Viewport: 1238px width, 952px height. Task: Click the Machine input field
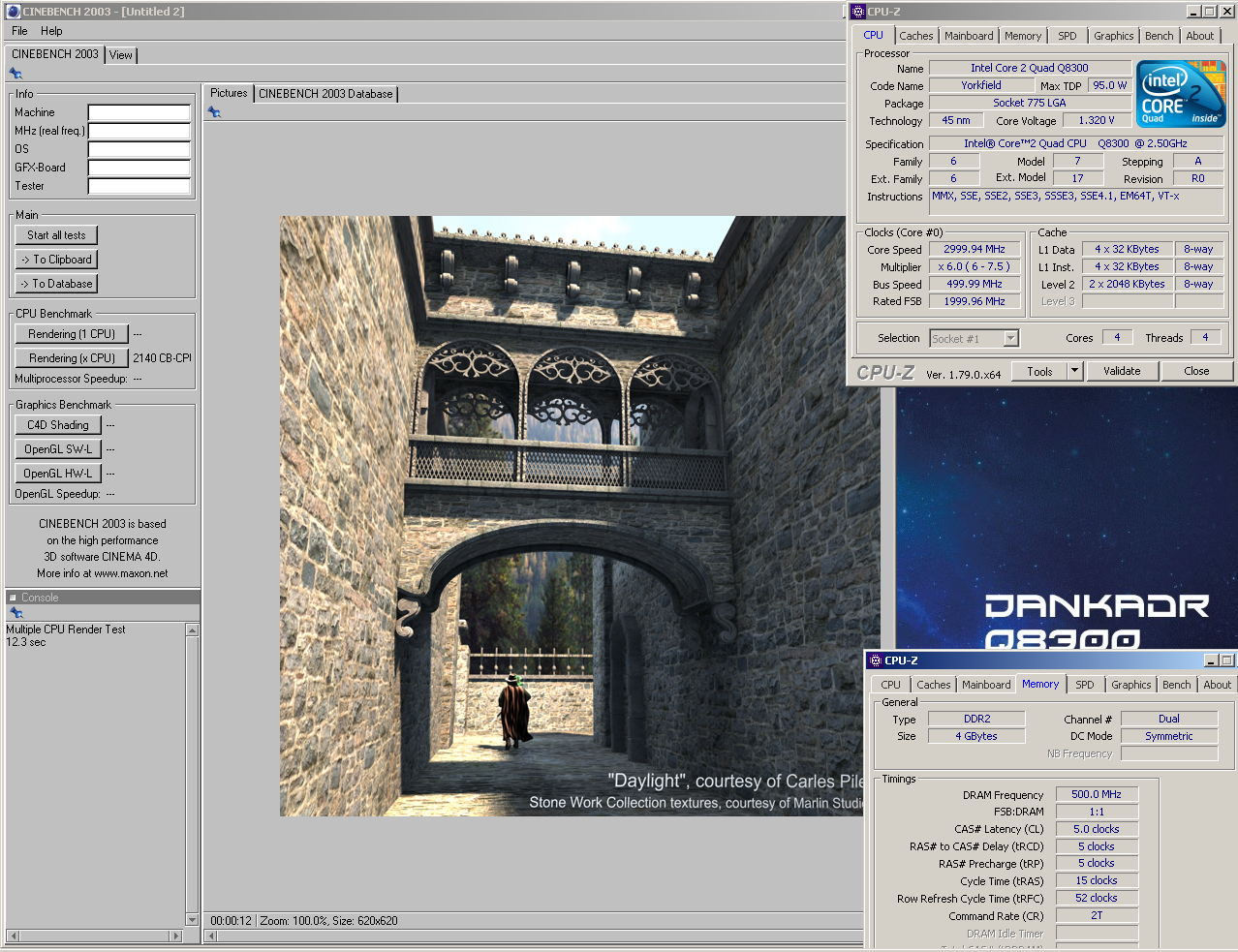[139, 112]
